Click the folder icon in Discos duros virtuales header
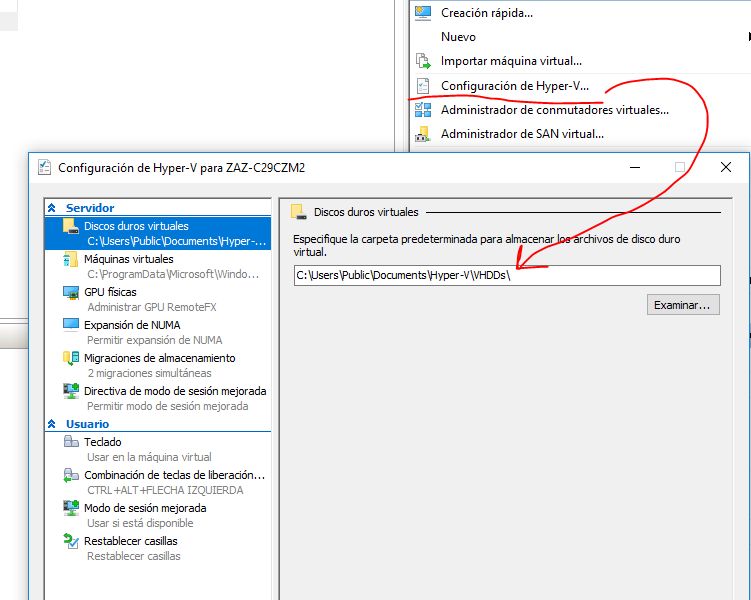The image size is (751, 600). coord(298,212)
